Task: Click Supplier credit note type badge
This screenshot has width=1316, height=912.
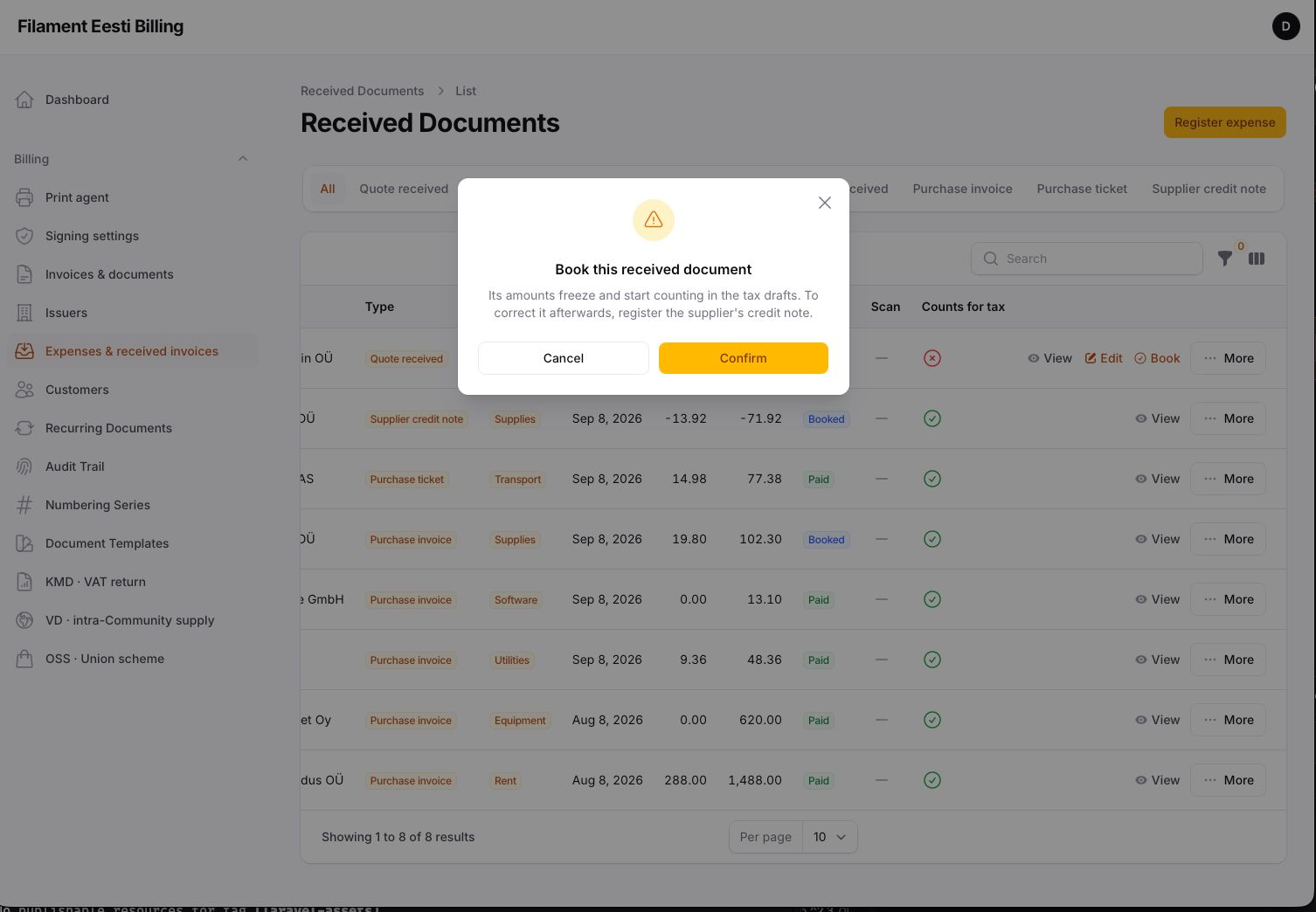Action: tap(416, 419)
